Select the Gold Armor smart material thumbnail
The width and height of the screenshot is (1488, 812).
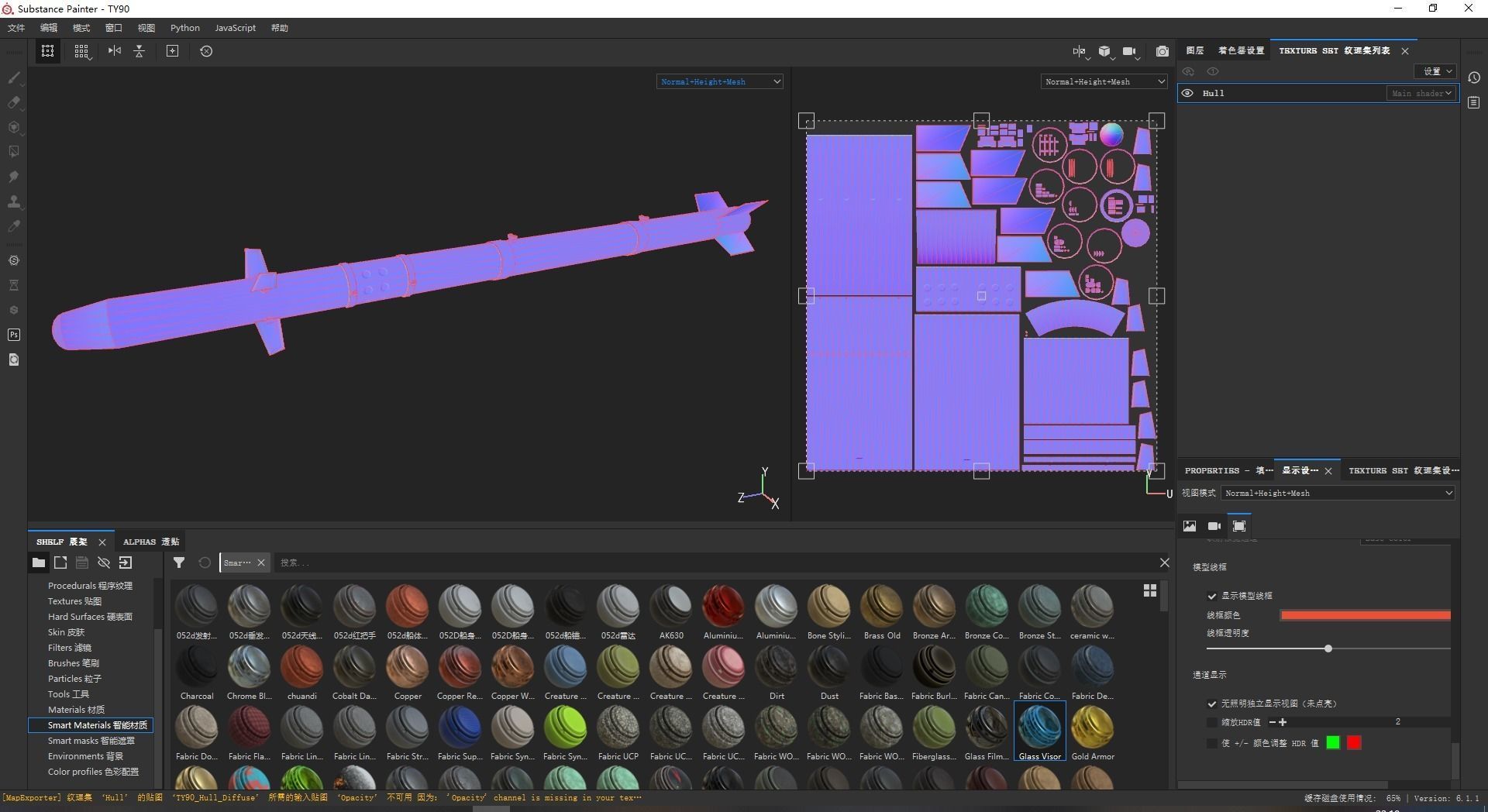(x=1093, y=731)
